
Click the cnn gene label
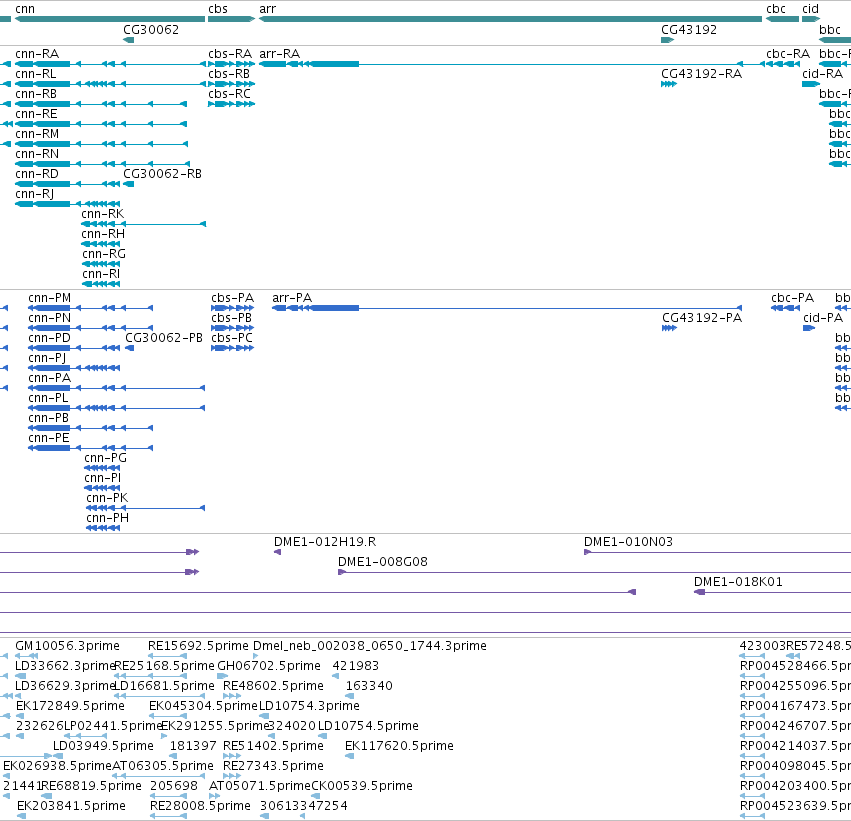pyautogui.click(x=25, y=9)
